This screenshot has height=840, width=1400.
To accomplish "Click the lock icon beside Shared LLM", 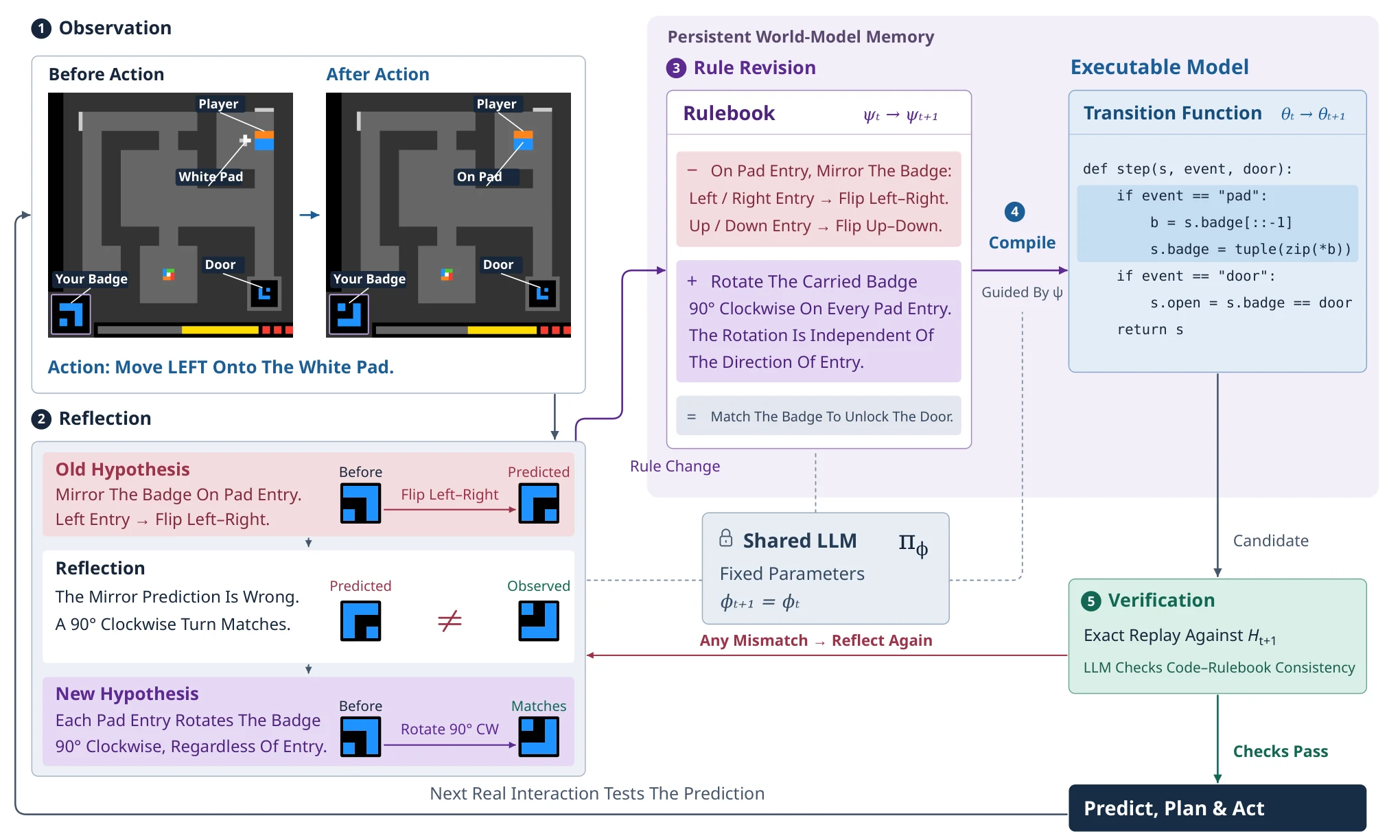I will tap(725, 538).
